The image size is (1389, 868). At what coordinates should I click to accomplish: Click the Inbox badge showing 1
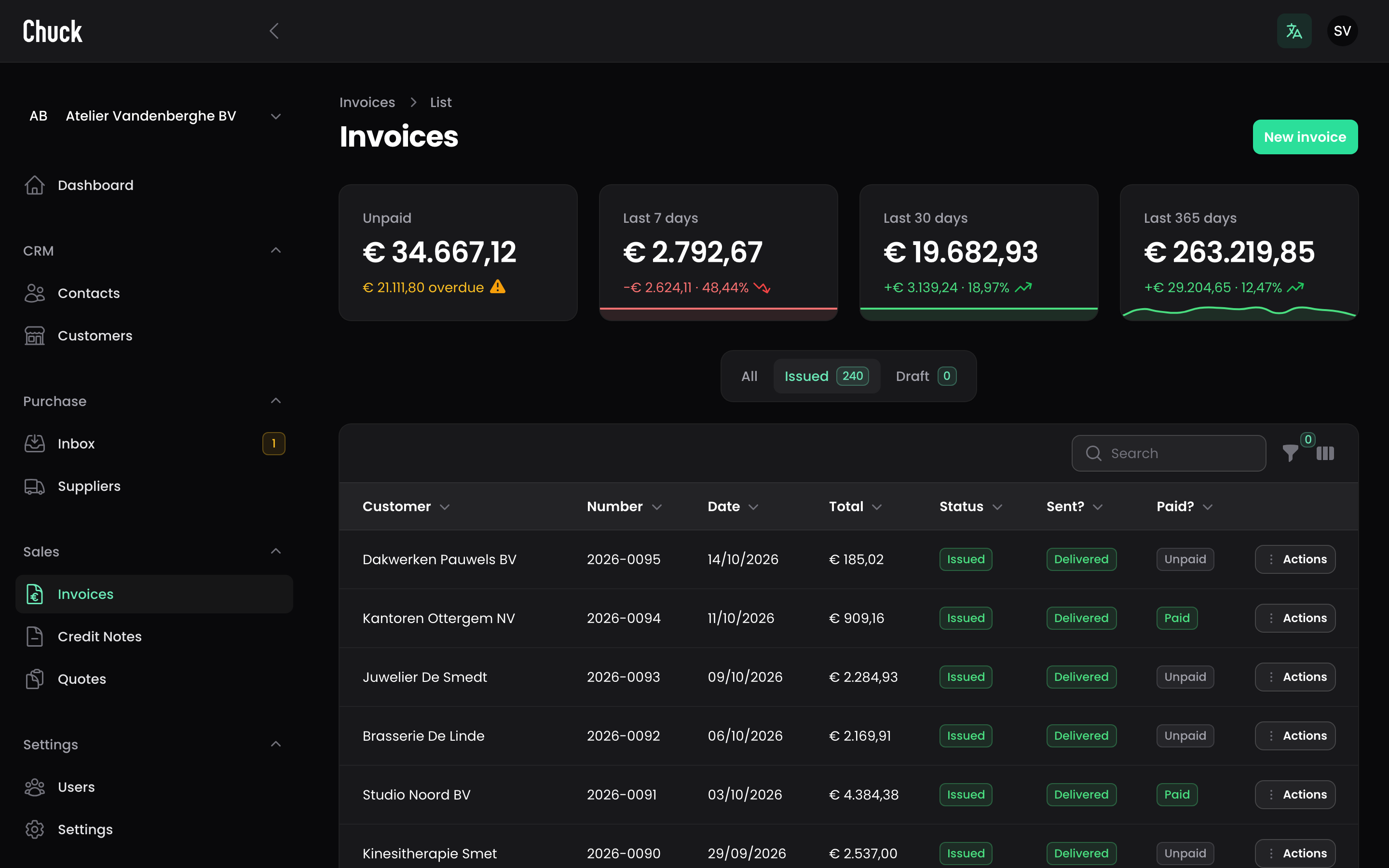[x=274, y=443]
